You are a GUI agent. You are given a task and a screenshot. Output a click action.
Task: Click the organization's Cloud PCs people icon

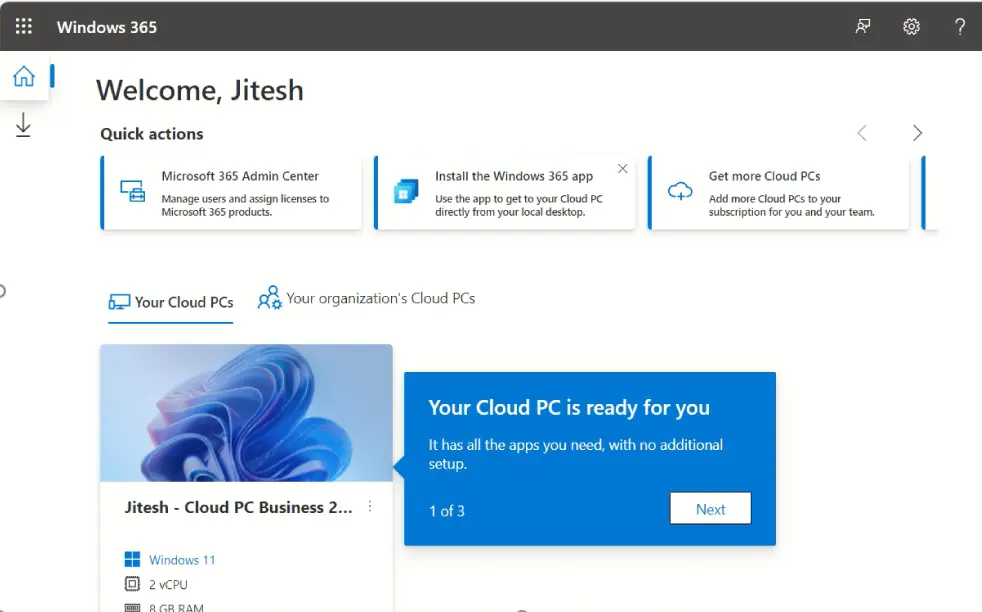coord(270,298)
